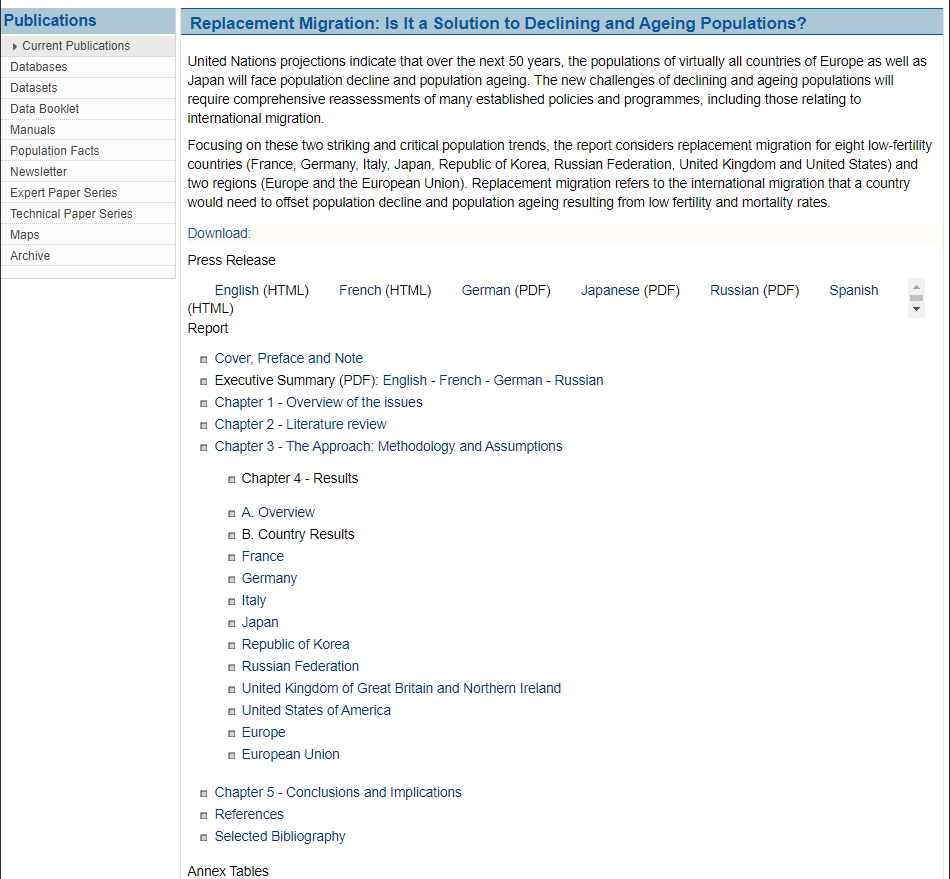Open the European Union results link
The image size is (950, 879).
click(x=290, y=754)
